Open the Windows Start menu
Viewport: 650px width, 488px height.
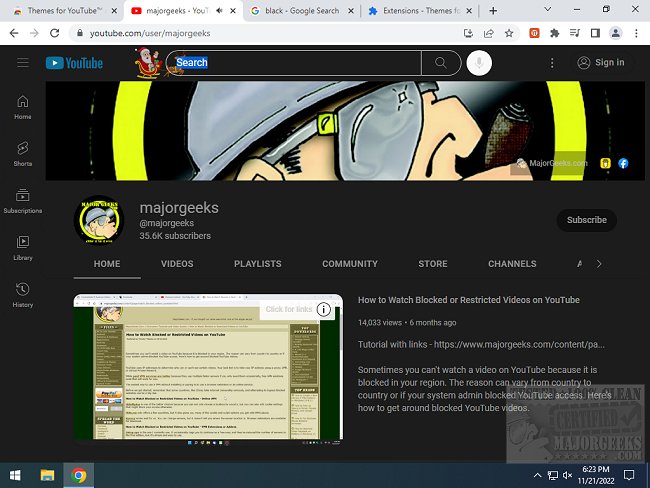coord(15,475)
